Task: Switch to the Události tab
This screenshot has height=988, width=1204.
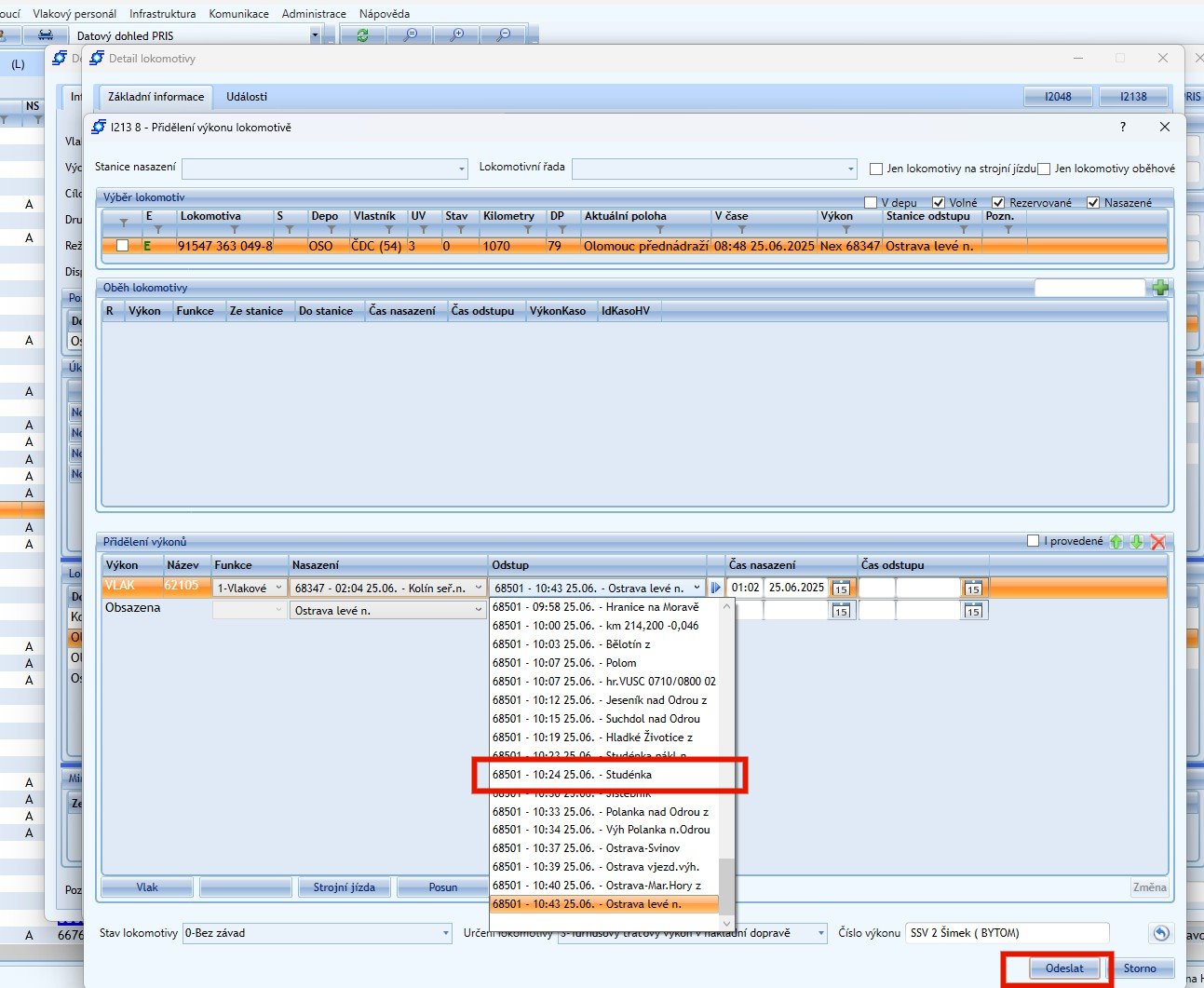Action: [x=247, y=97]
